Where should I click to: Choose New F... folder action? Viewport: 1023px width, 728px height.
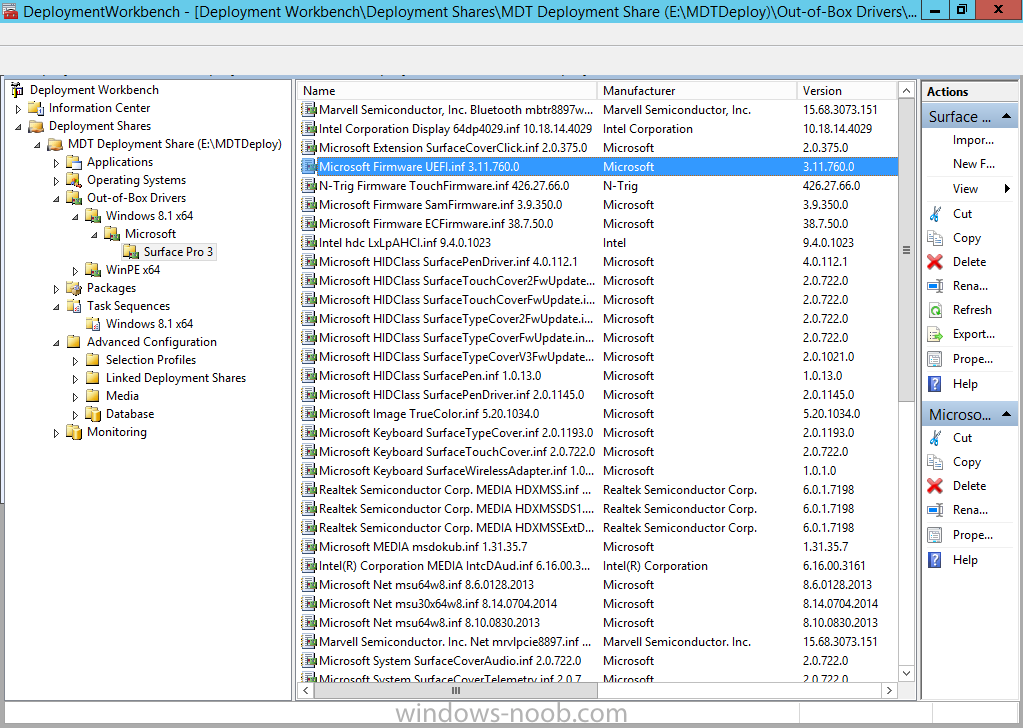pos(973,164)
